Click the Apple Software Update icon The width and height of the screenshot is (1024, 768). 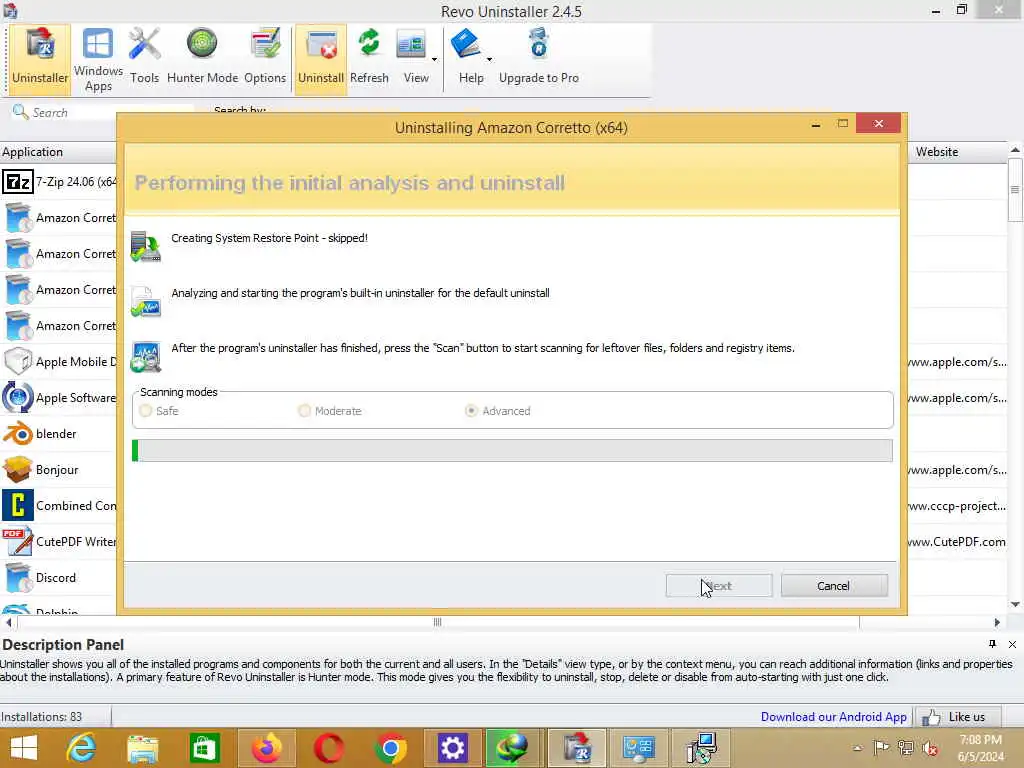click(18, 398)
